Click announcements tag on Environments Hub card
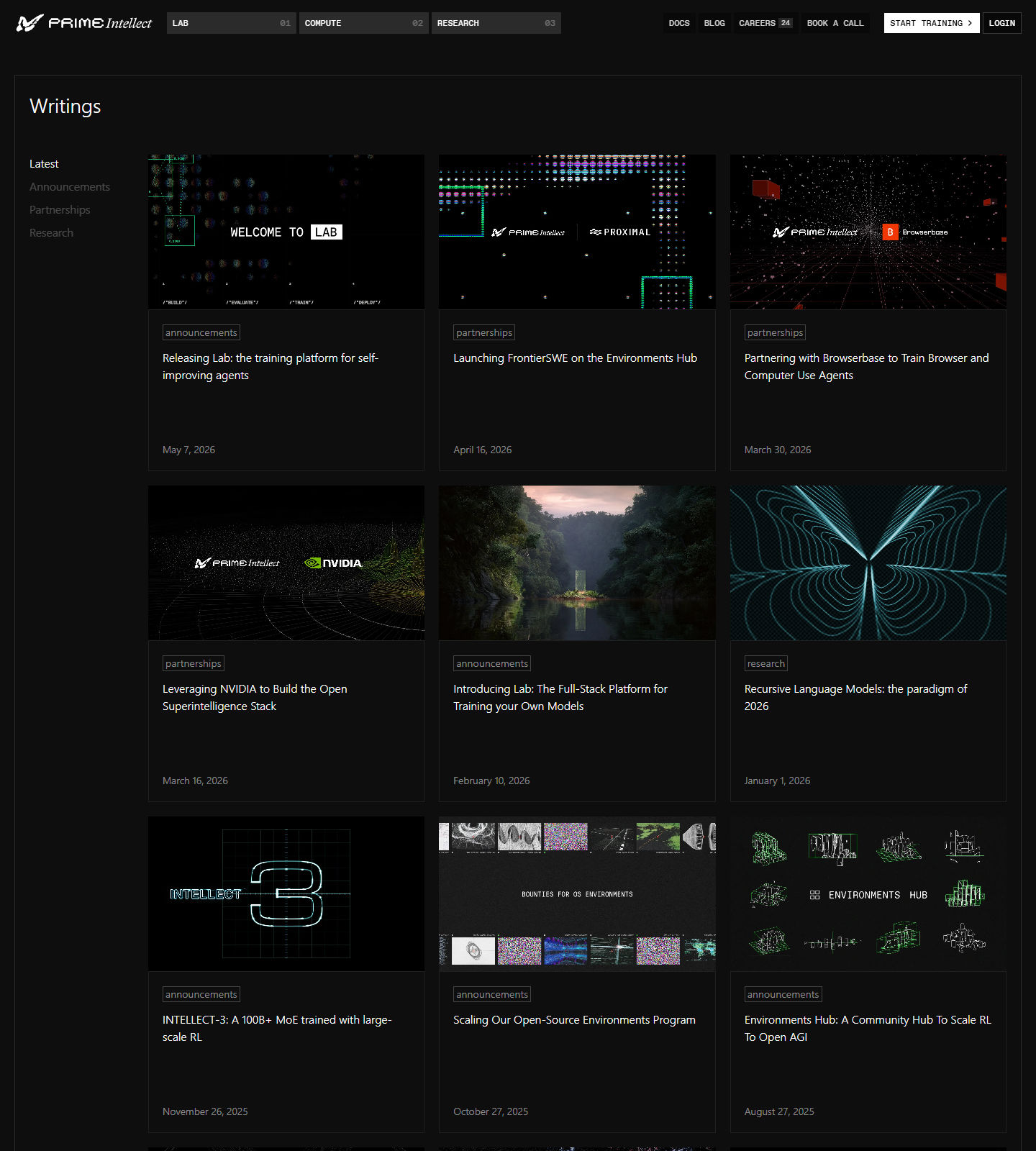The width and height of the screenshot is (1036, 1151). (783, 994)
